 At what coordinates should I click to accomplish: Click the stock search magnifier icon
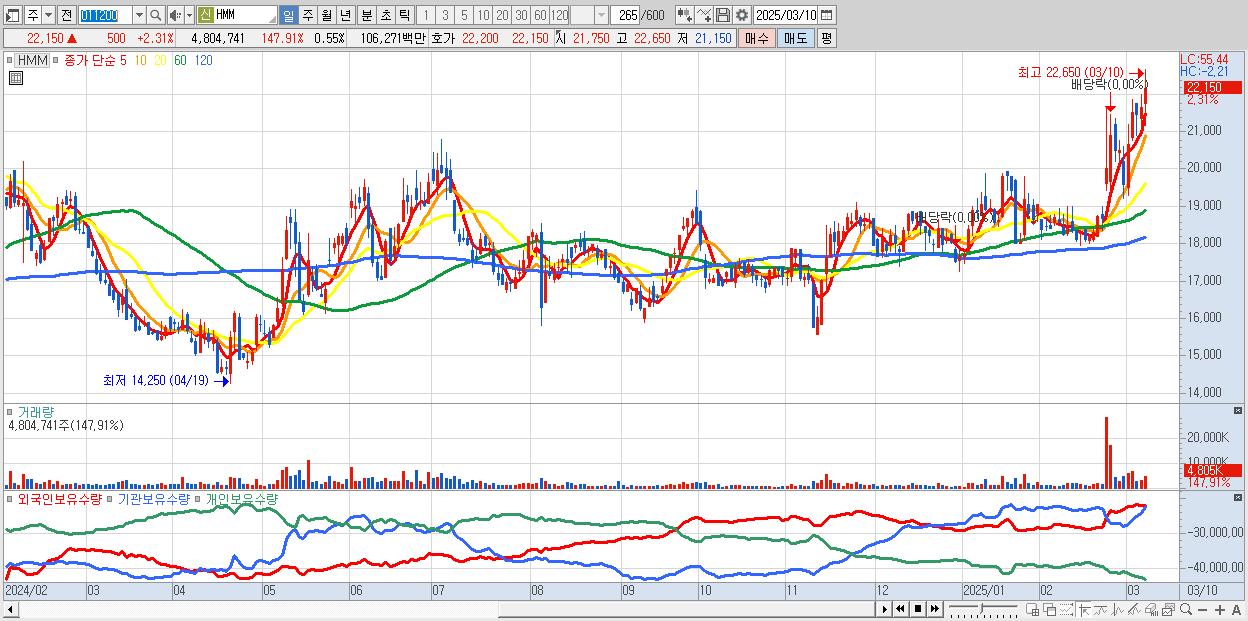155,15
